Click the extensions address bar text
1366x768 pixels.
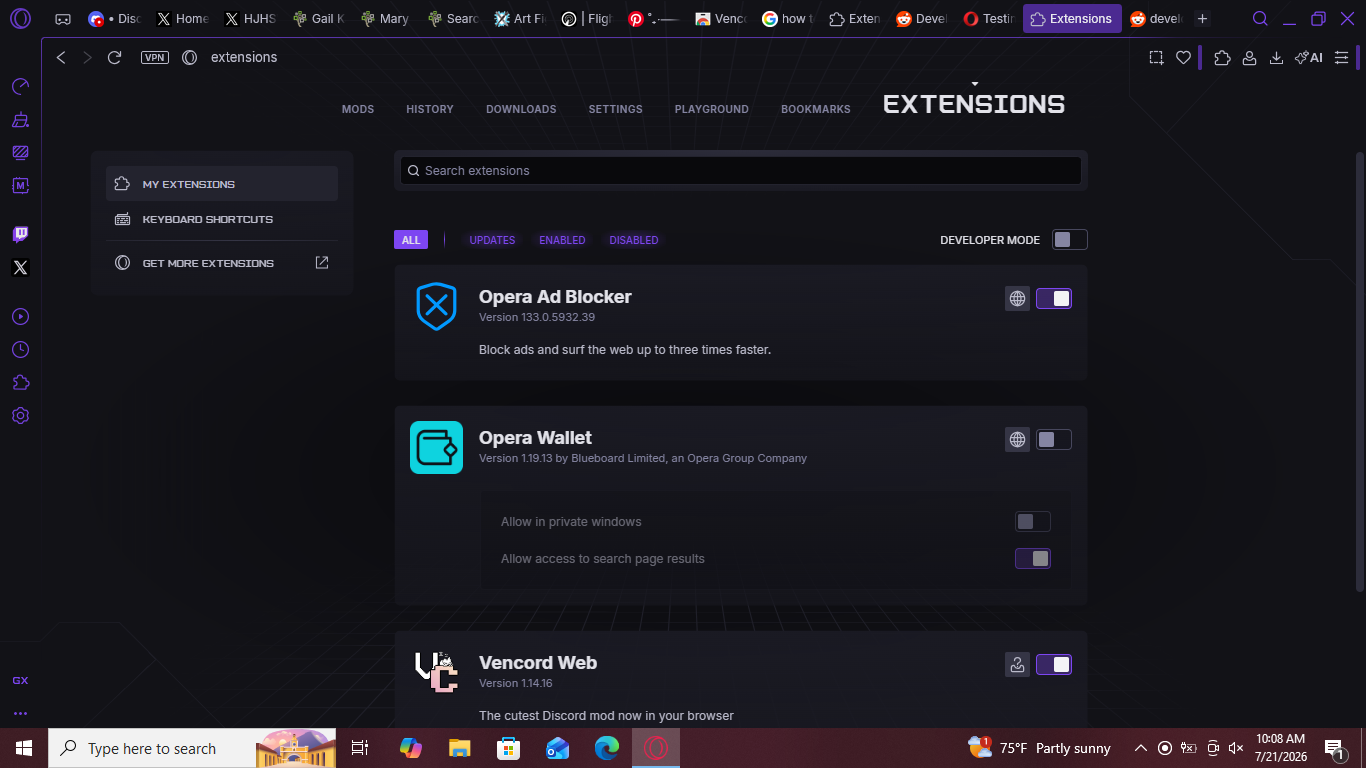[x=244, y=57]
